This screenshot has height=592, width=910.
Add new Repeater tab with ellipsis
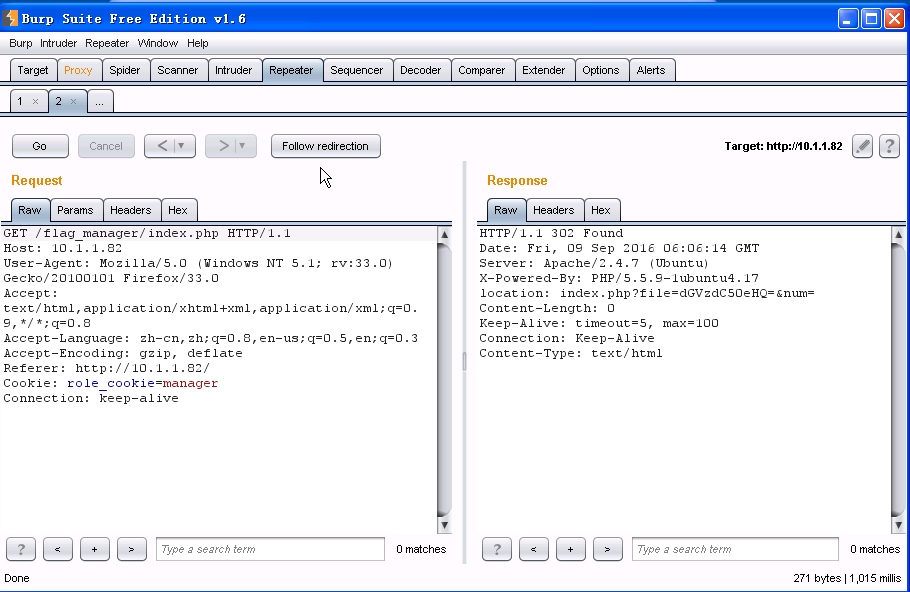click(x=100, y=102)
